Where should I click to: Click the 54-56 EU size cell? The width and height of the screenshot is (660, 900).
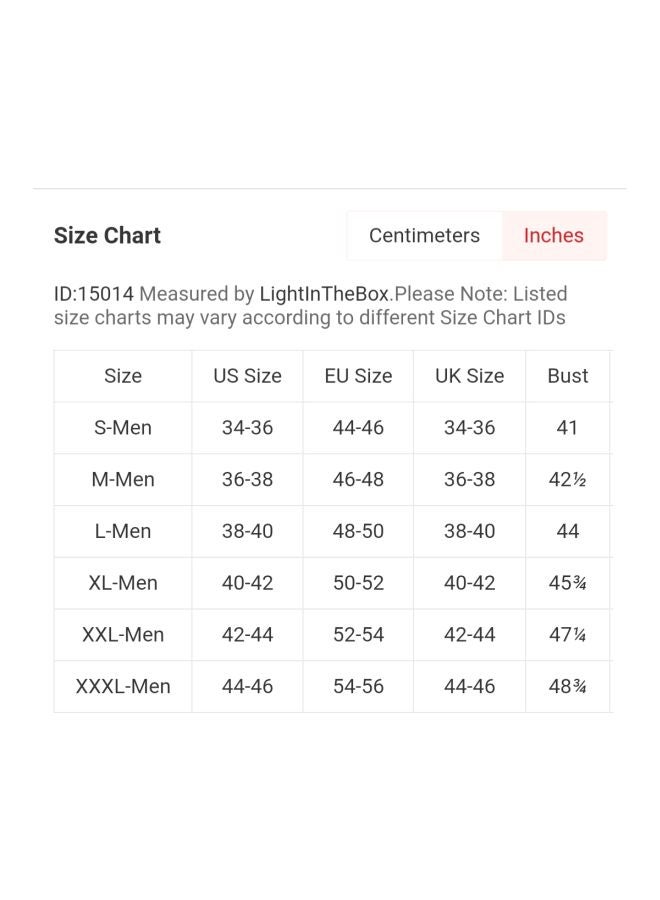click(x=358, y=686)
